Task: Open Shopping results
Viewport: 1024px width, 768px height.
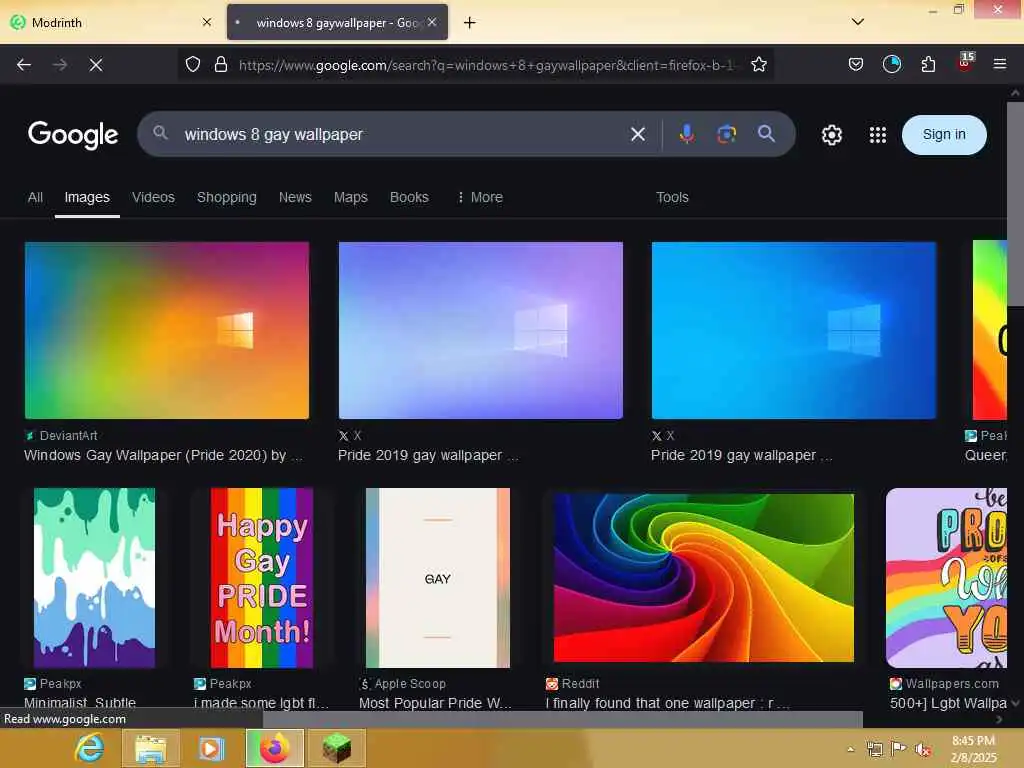Action: tap(227, 197)
